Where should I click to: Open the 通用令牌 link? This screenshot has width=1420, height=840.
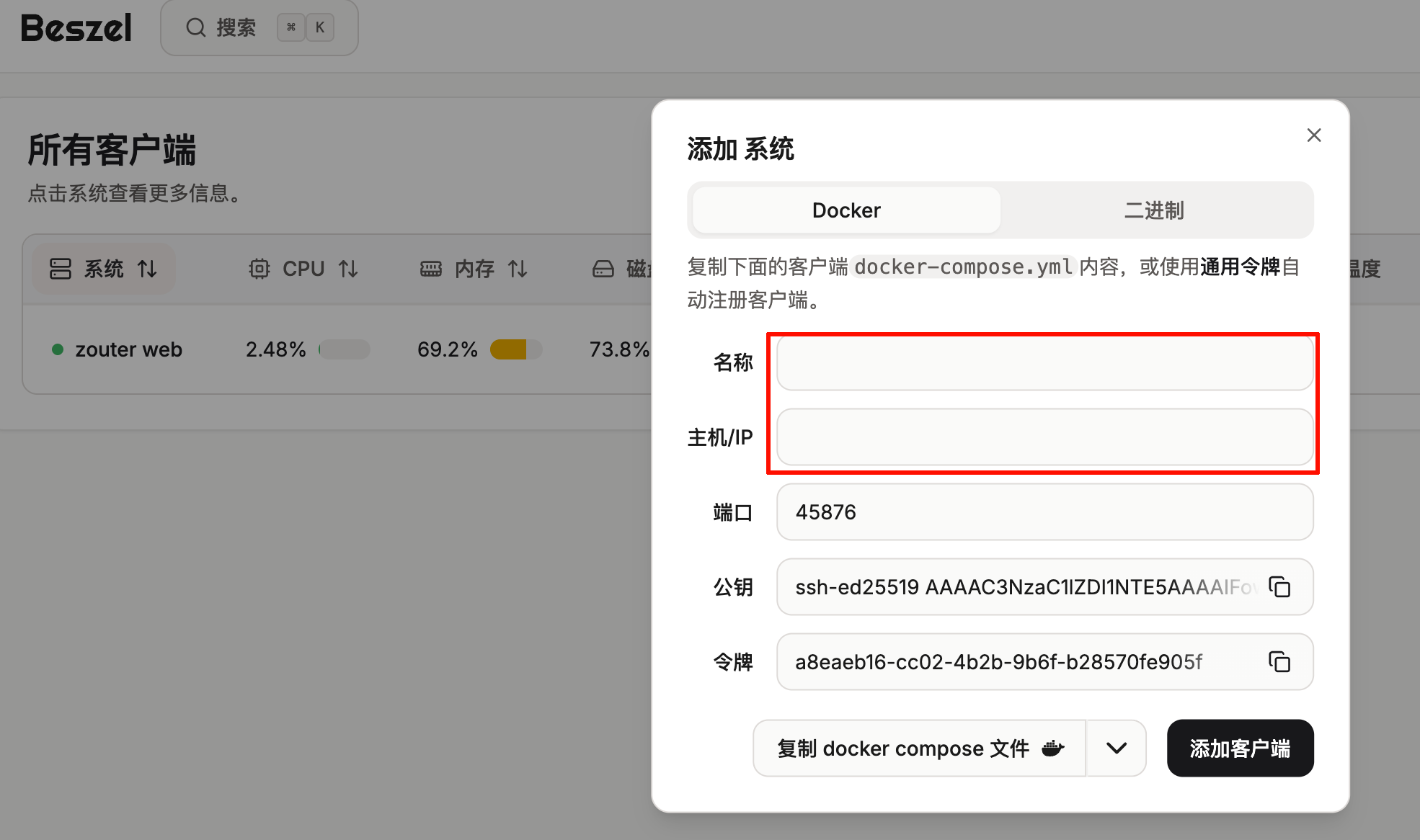[x=1241, y=267]
